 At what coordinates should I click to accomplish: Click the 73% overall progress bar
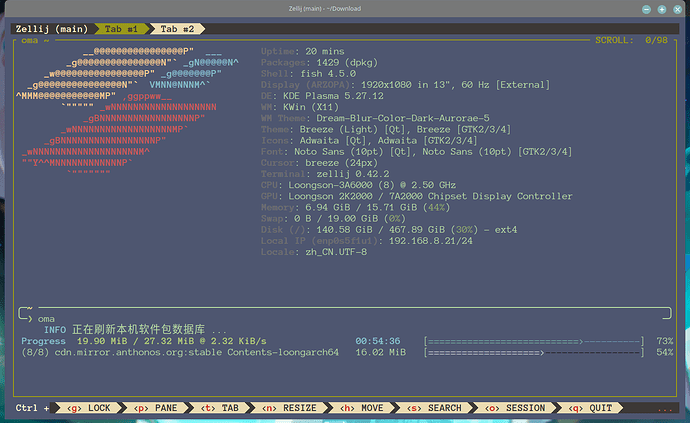point(534,341)
